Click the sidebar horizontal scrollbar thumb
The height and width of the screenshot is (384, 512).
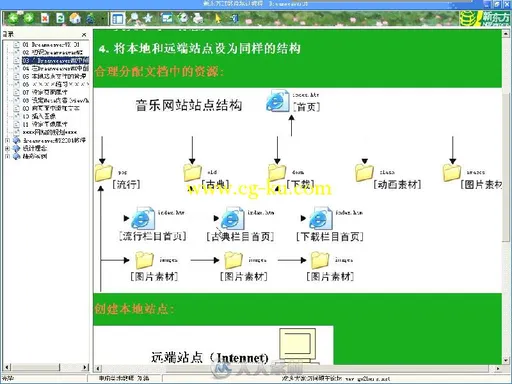tap(36, 367)
